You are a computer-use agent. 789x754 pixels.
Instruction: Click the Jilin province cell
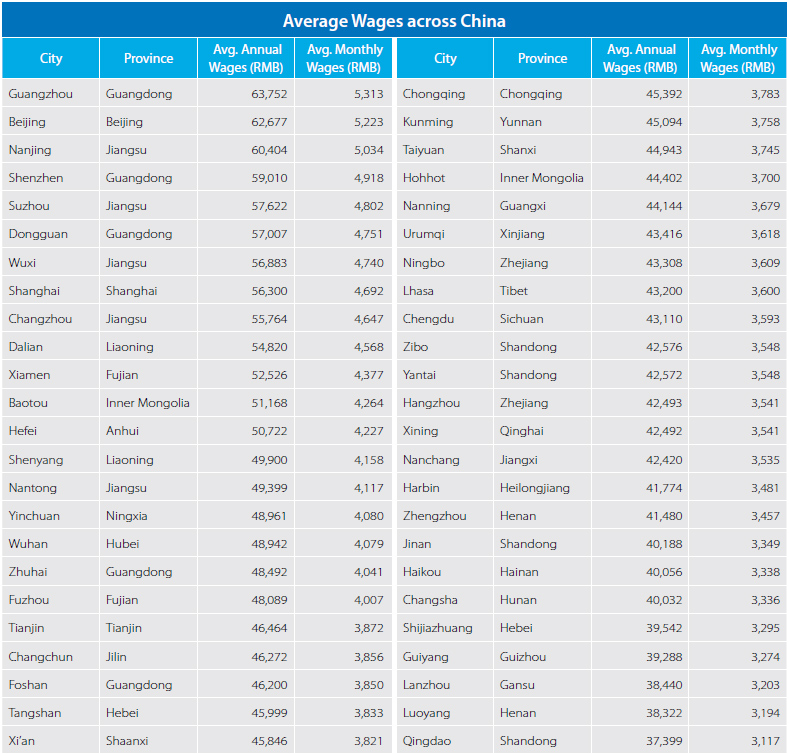pos(117,657)
